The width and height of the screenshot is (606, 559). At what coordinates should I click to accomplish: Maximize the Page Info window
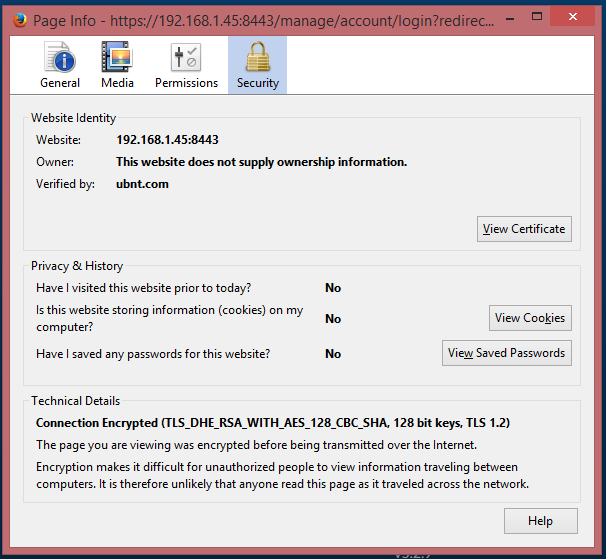pos(537,17)
